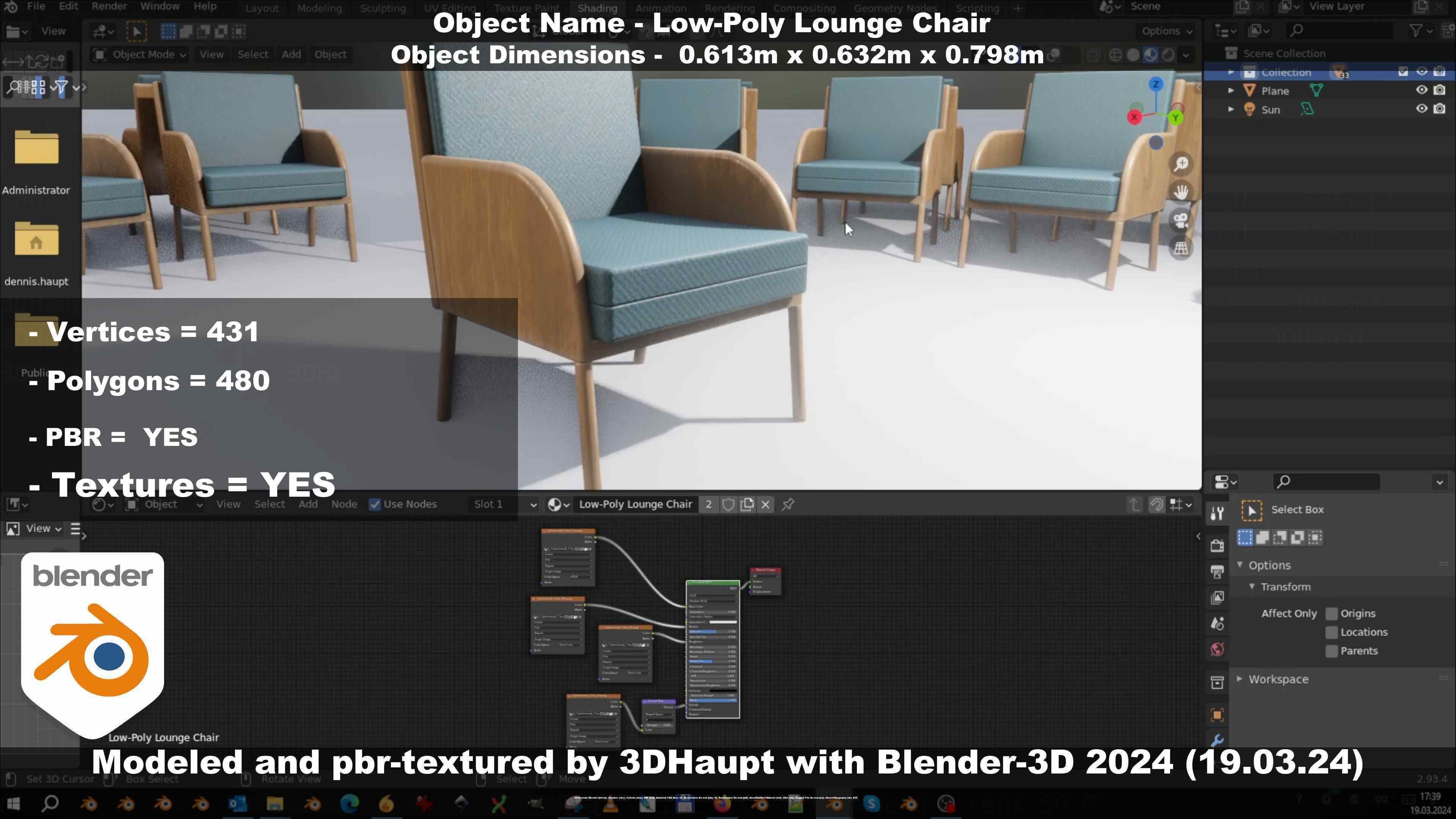Toggle the Use Nodes checkbox
The width and height of the screenshot is (1456, 819).
pos(375,504)
